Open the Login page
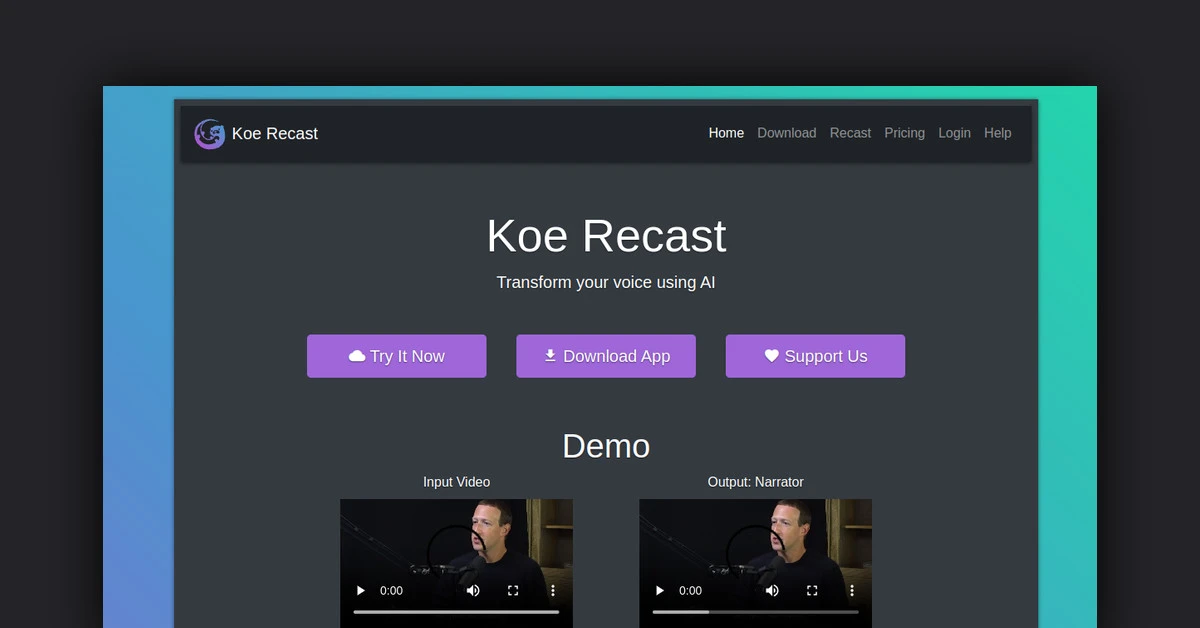 click(x=954, y=133)
